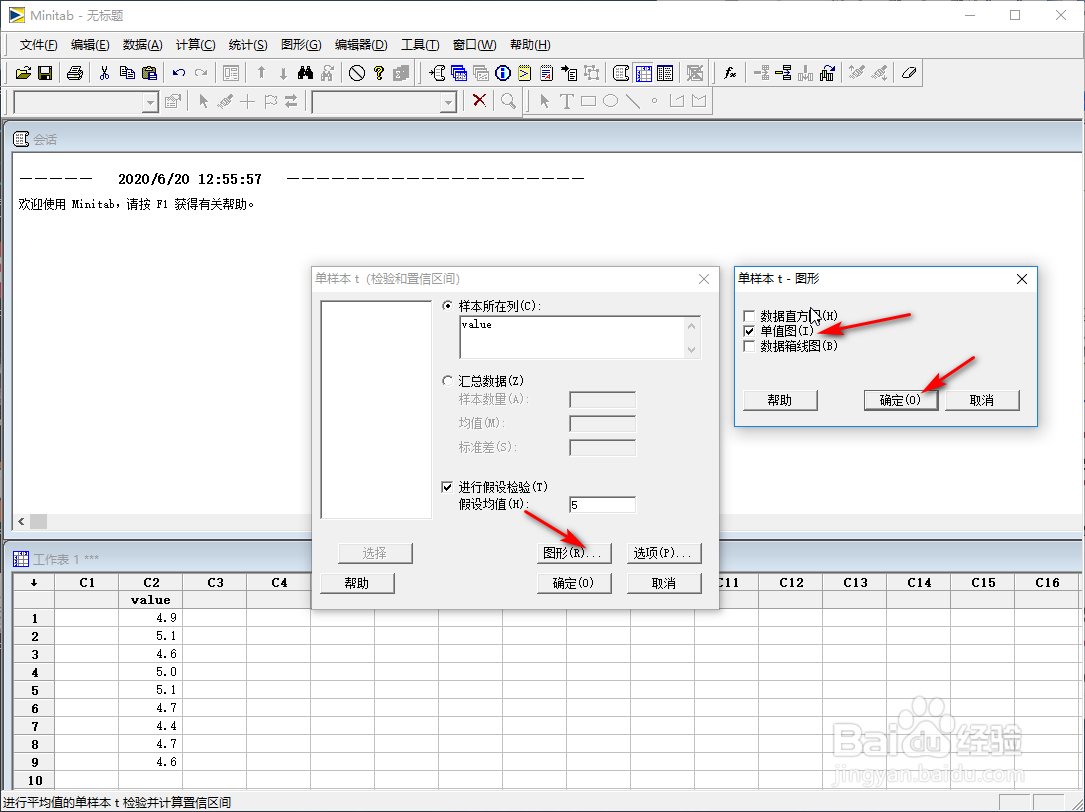The height and width of the screenshot is (812, 1085).
Task: Click the Open file folder icon
Action: 23,73
